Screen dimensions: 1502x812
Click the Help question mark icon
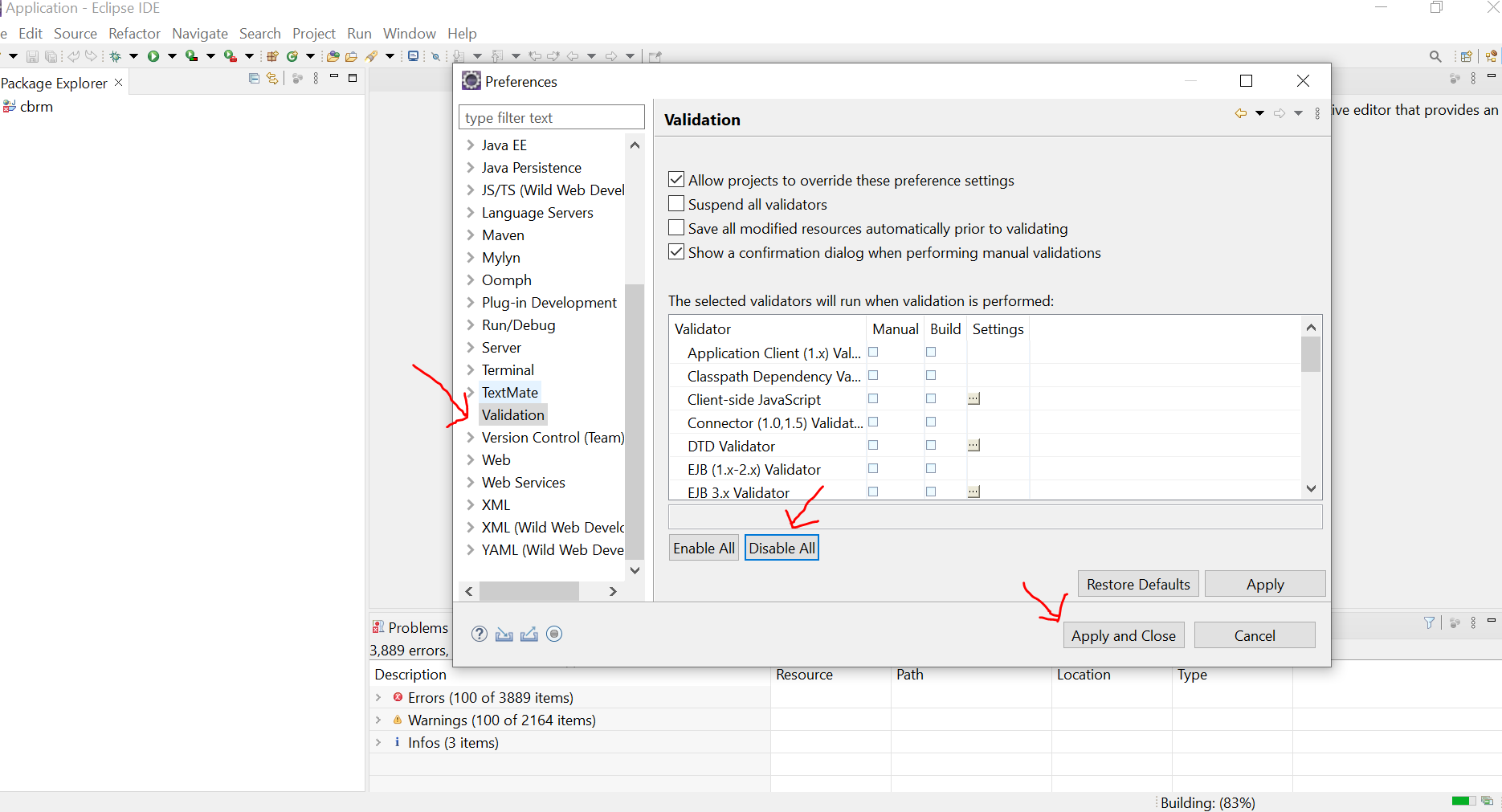480,634
